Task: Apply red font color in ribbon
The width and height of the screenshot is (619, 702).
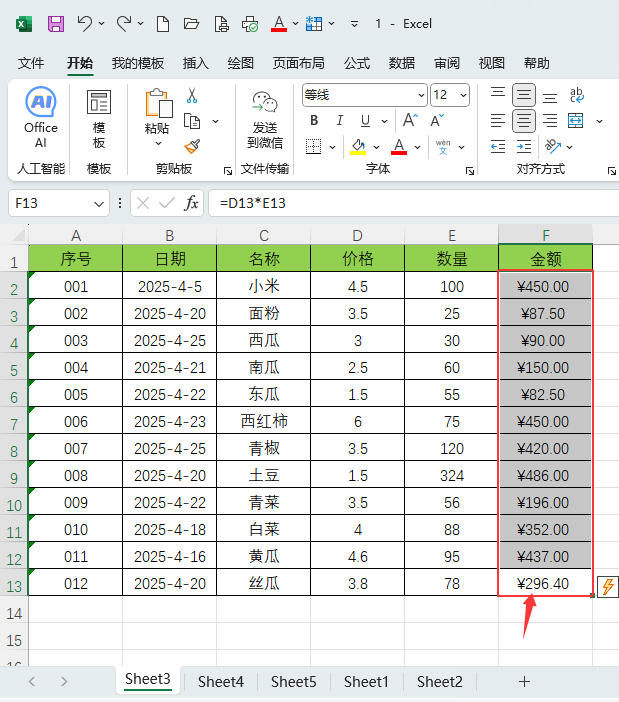Action: click(x=399, y=146)
